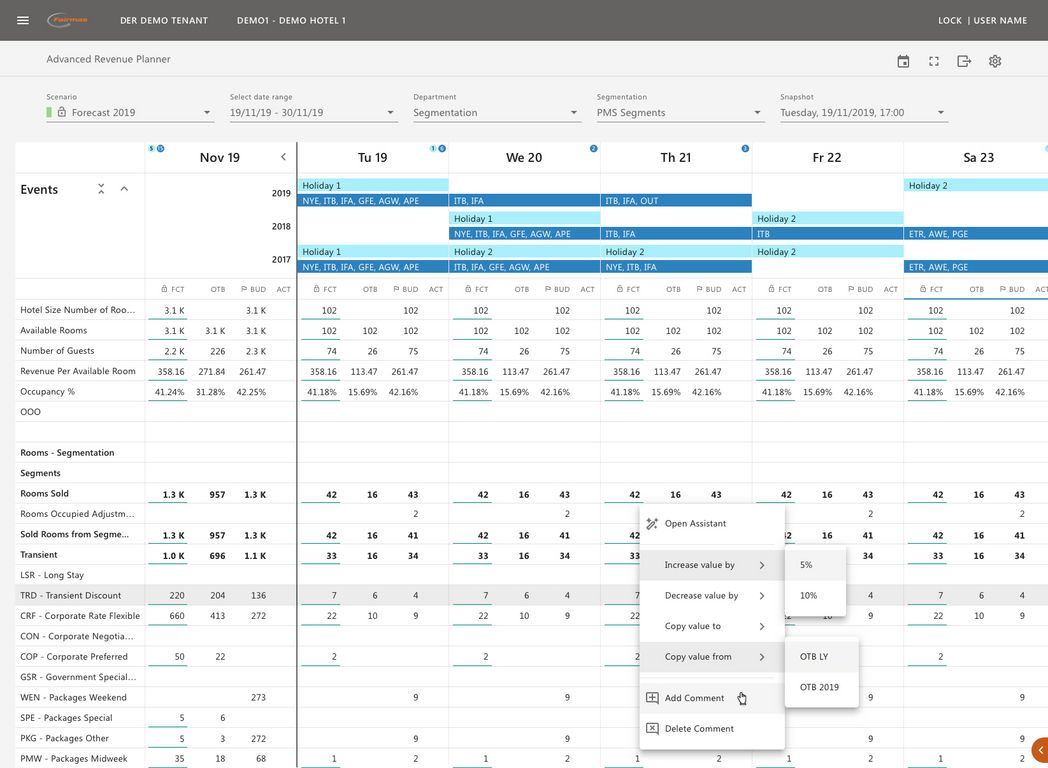Collapse Nov 19 column with the left arrow

283,157
